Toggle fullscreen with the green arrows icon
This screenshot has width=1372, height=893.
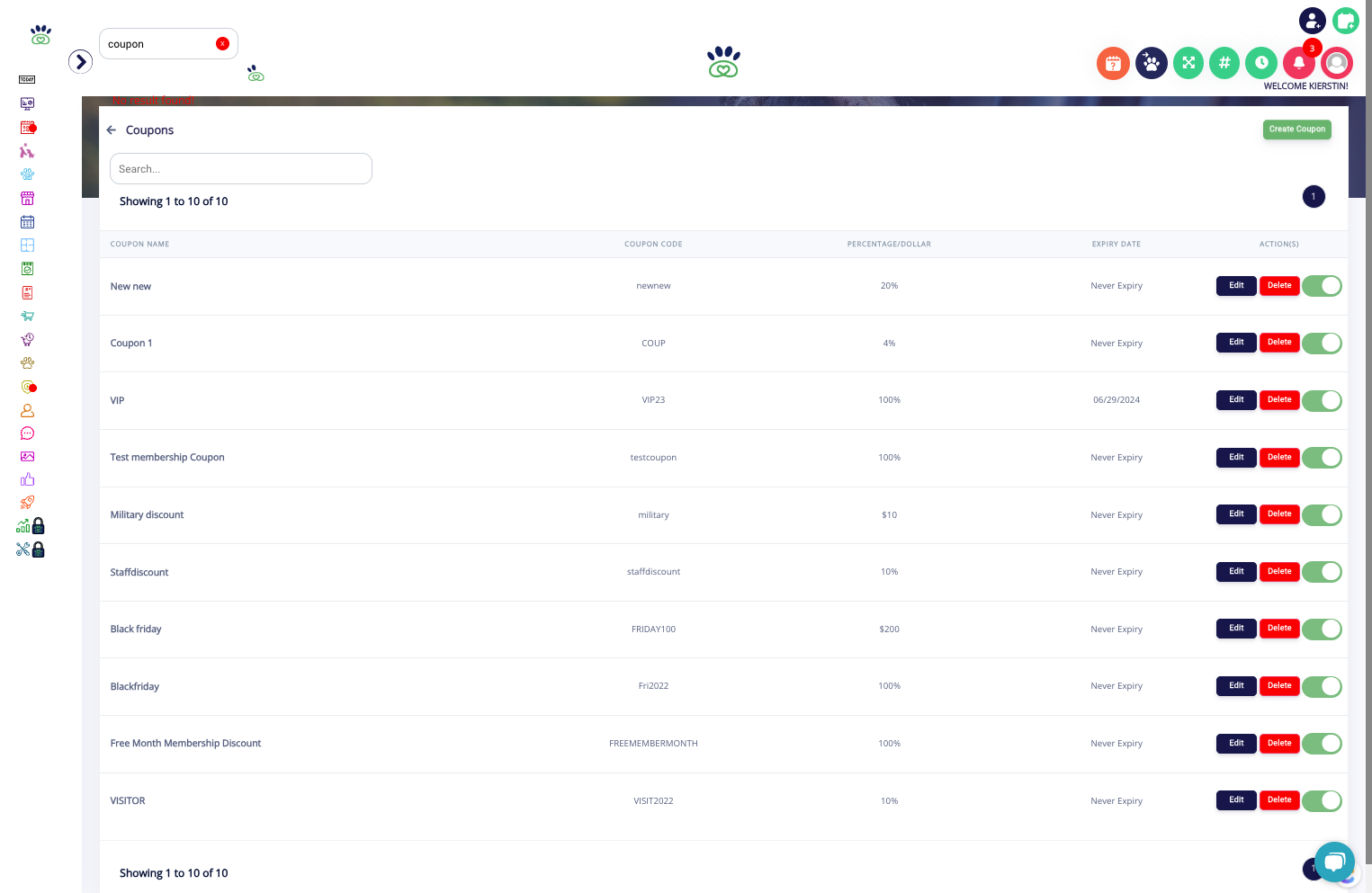click(x=1188, y=63)
